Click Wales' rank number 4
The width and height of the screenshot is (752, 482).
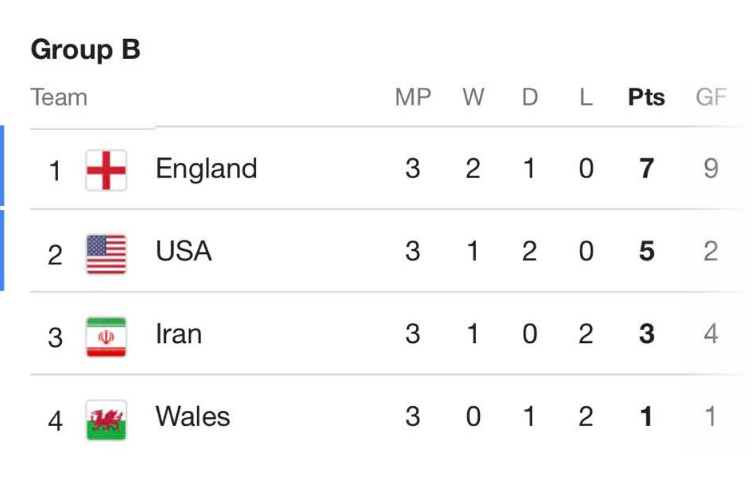[x=55, y=421]
